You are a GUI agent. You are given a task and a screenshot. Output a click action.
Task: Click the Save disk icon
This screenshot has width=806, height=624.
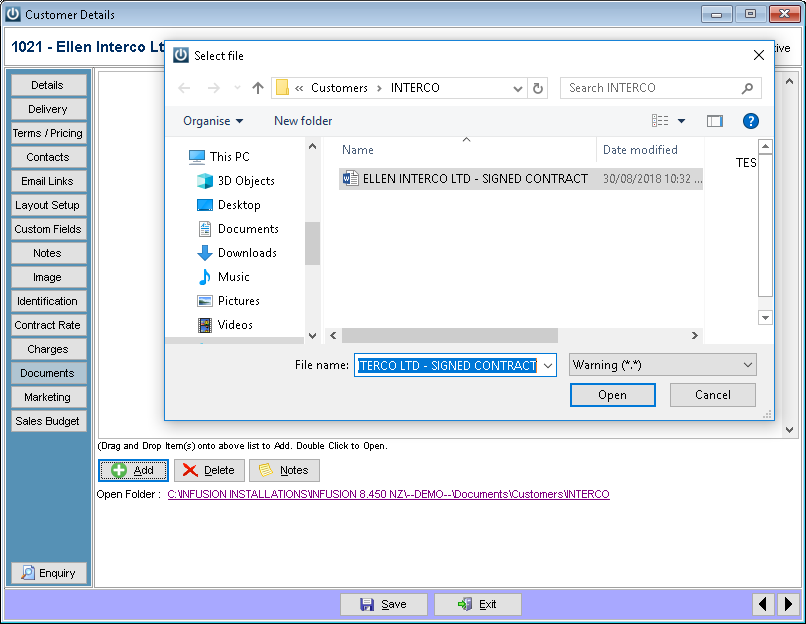click(x=367, y=604)
